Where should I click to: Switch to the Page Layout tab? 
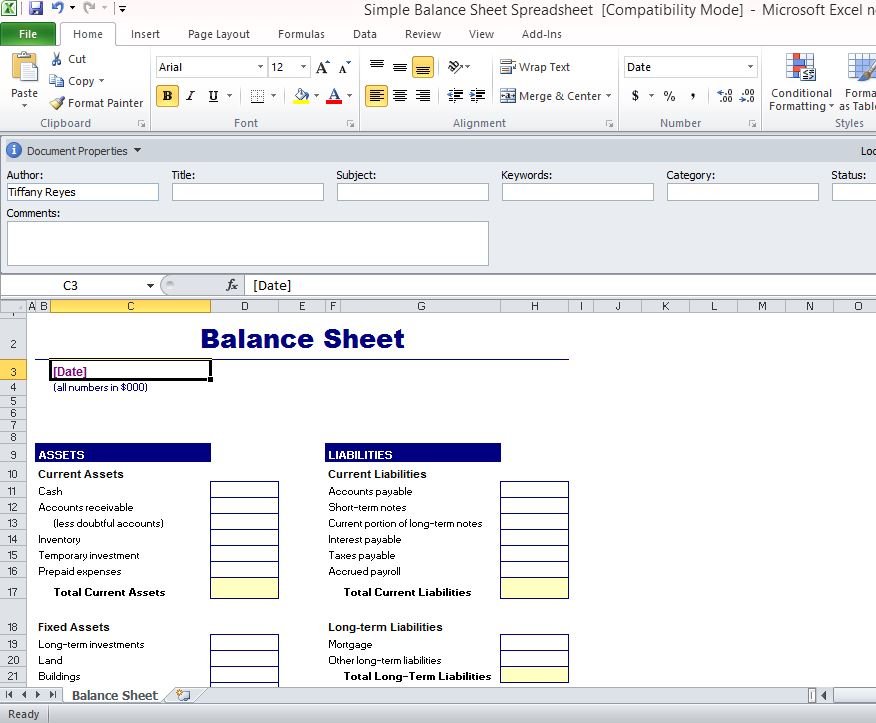pos(219,34)
